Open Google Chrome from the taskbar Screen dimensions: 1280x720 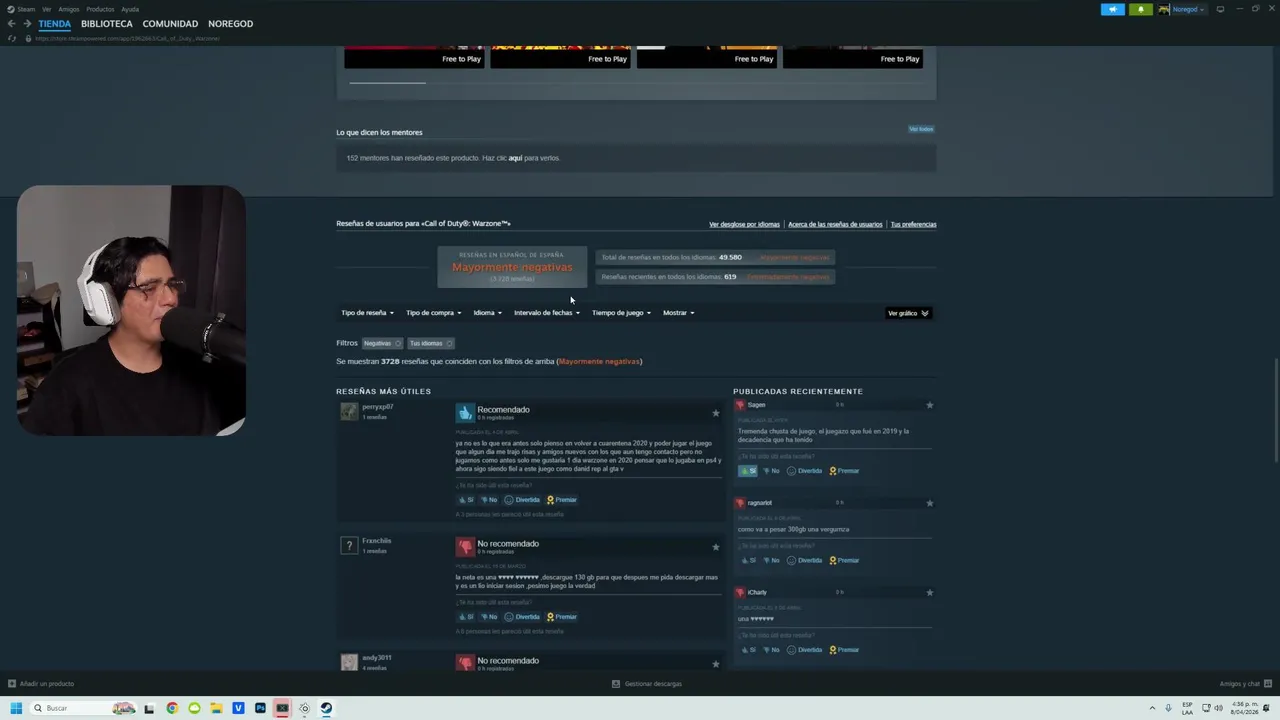coord(172,708)
